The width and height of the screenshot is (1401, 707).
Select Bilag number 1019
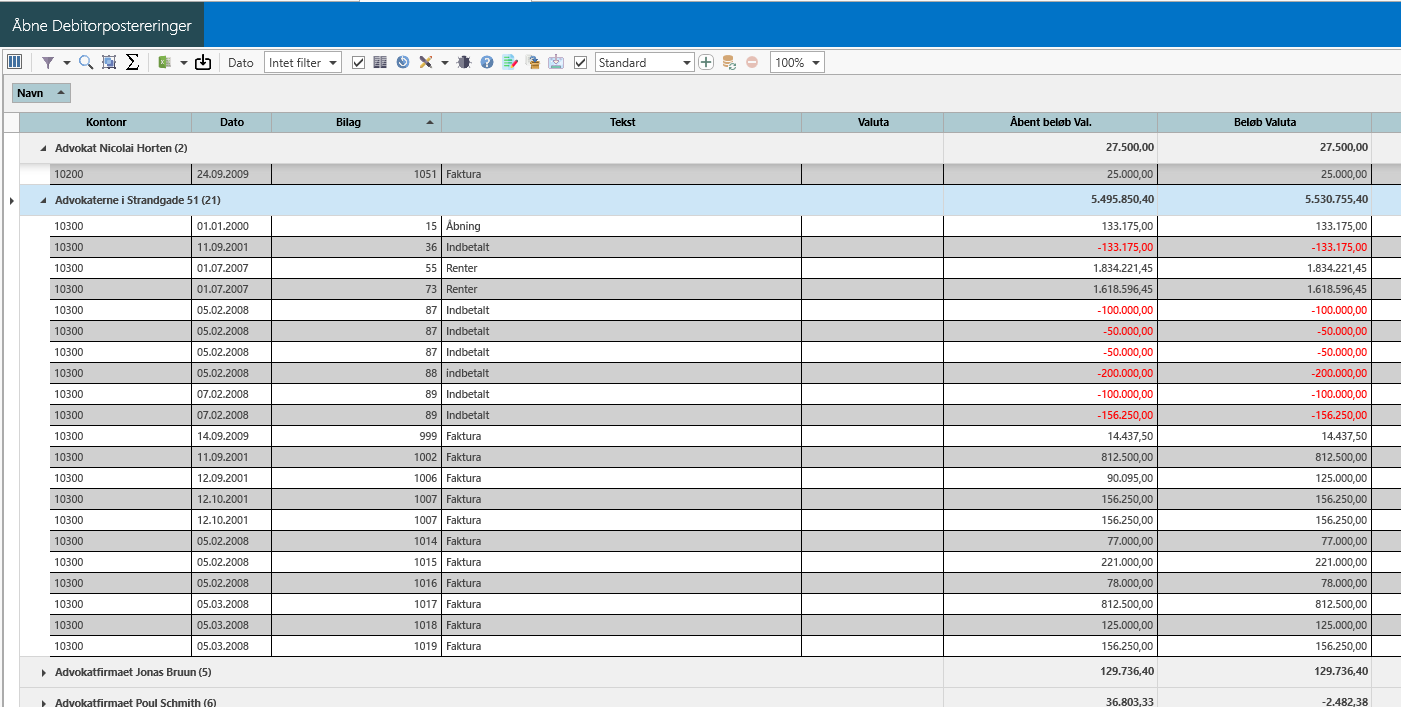[x=426, y=646]
